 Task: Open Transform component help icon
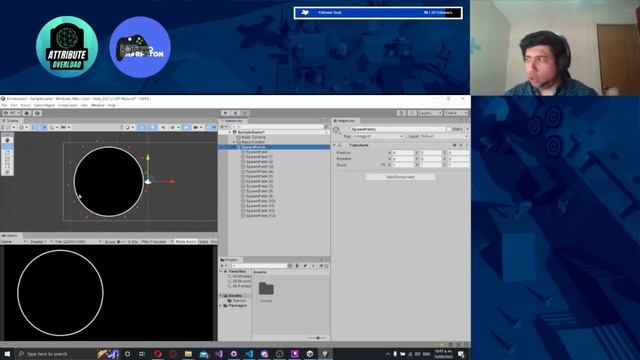[x=454, y=145]
